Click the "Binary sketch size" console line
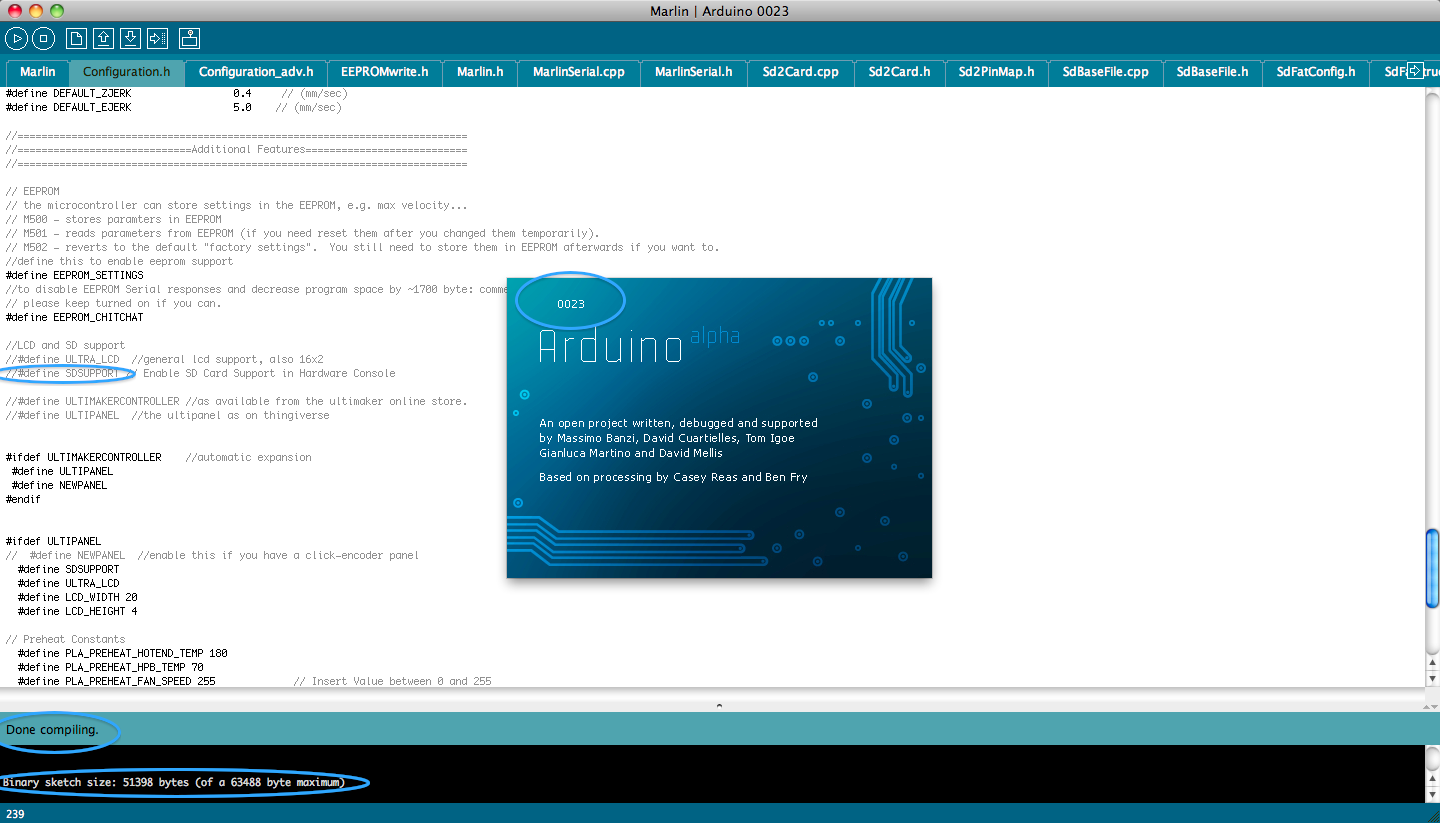Image resolution: width=1440 pixels, height=823 pixels. [173, 782]
